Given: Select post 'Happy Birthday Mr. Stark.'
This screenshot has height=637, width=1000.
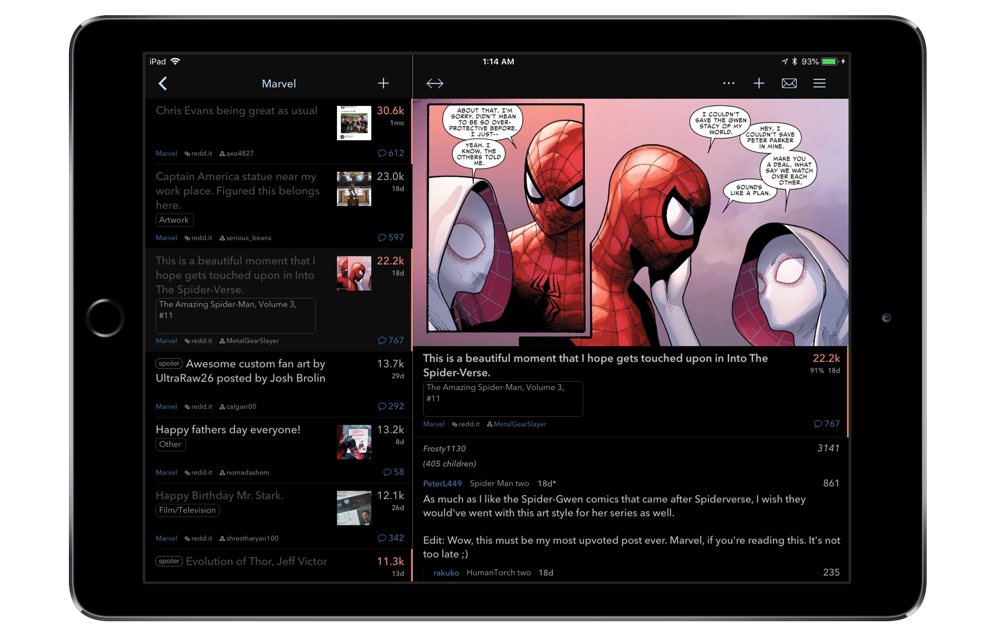Looking at the screenshot, I should [219, 495].
